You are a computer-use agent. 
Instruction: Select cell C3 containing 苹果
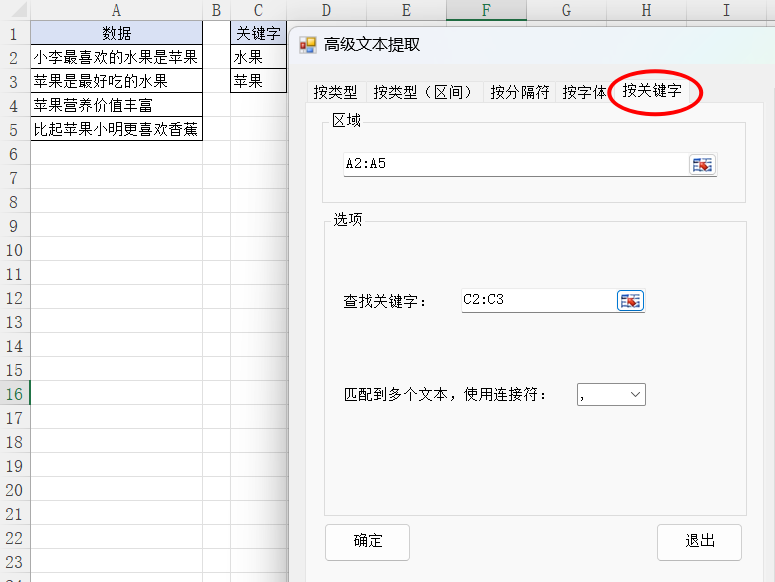click(258, 81)
